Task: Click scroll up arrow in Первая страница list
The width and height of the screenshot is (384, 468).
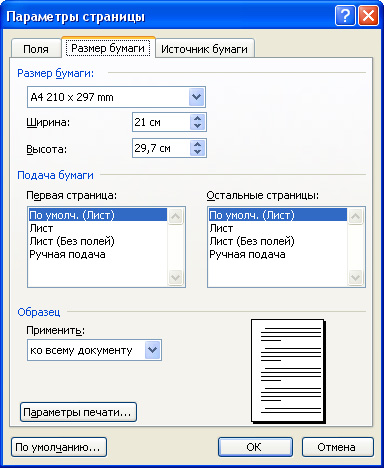Action: 175,216
